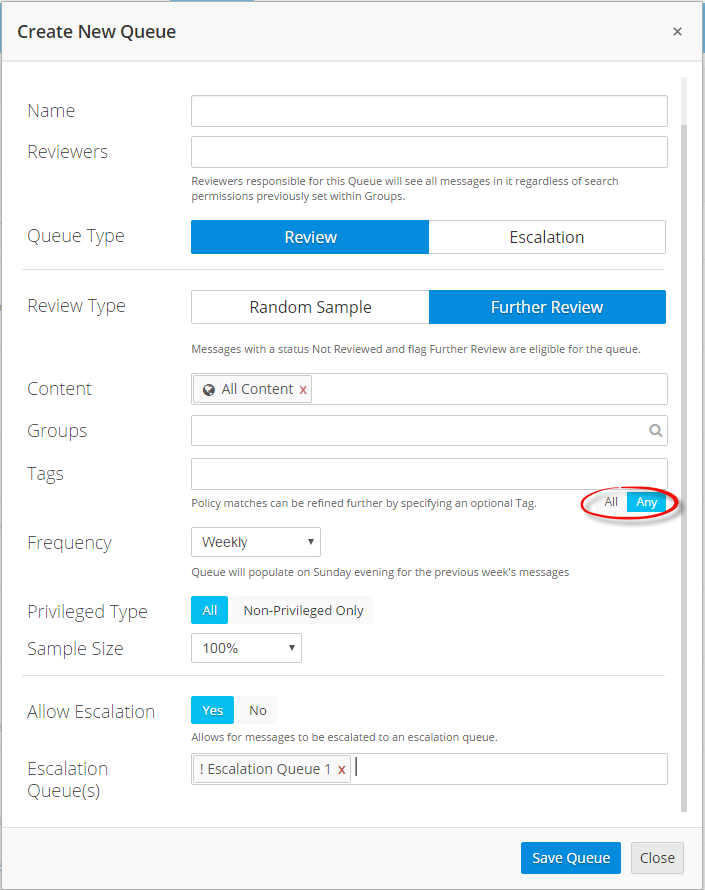The image size is (705, 890).
Task: Expand the Groups picker field
Action: click(x=420, y=430)
